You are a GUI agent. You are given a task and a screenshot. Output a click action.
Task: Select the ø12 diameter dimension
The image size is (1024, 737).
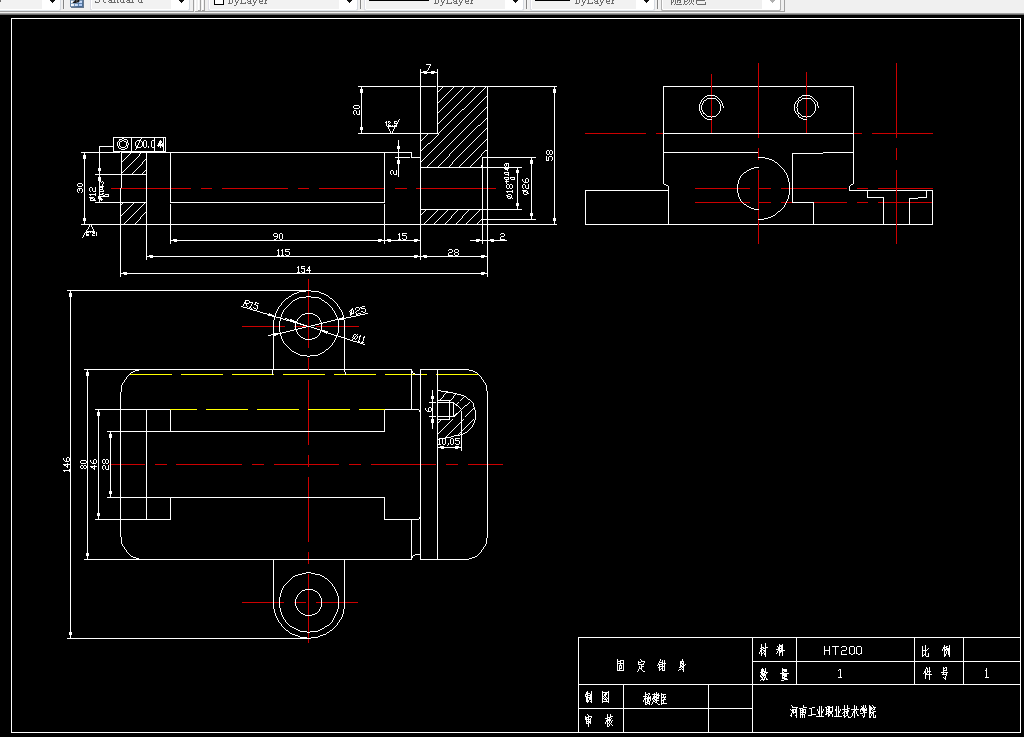[x=92, y=193]
